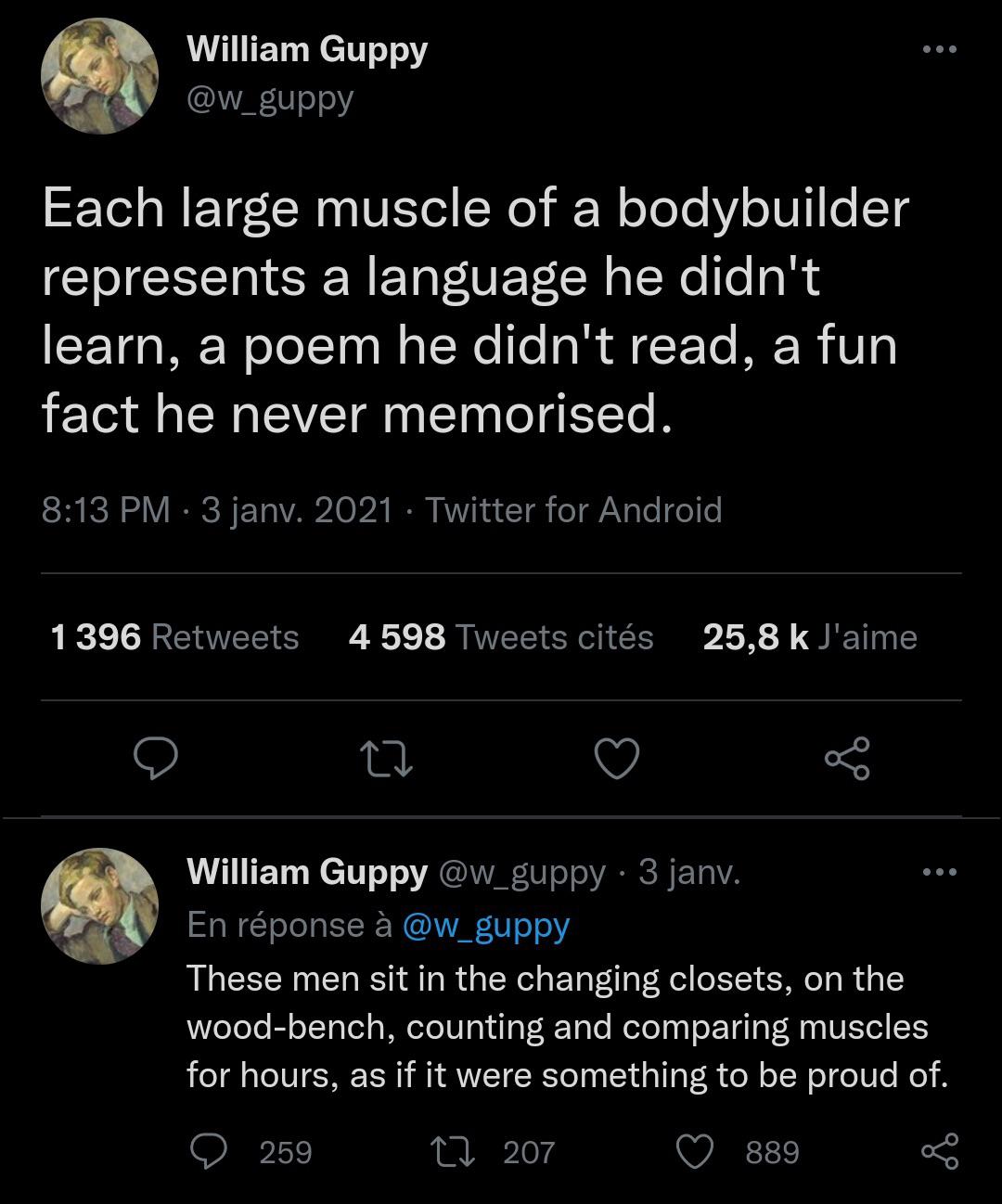This screenshot has height=1204, width=1002.
Task: Expand options via the three-dot menu at top right
Action: click(x=937, y=51)
